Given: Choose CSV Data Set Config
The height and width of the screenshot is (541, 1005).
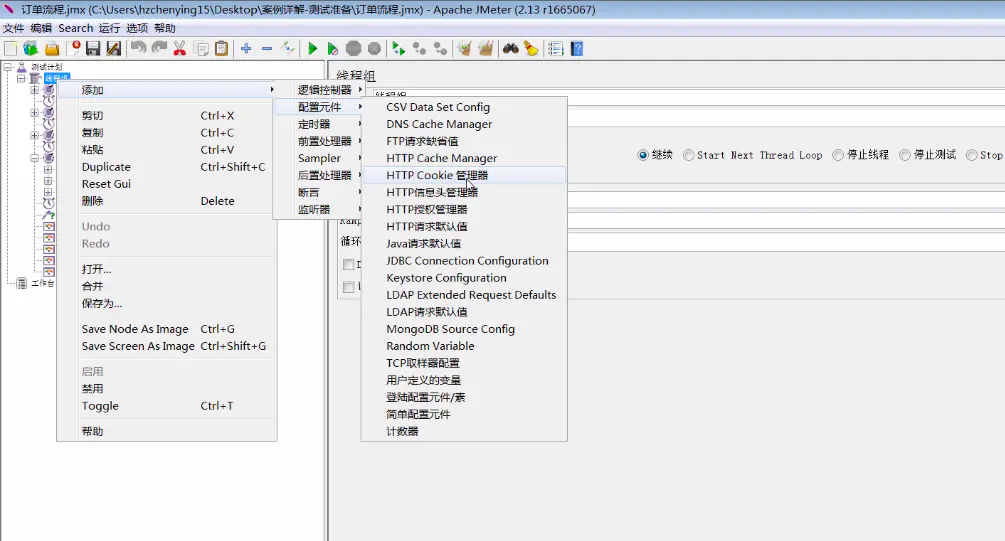Looking at the screenshot, I should (464, 107).
